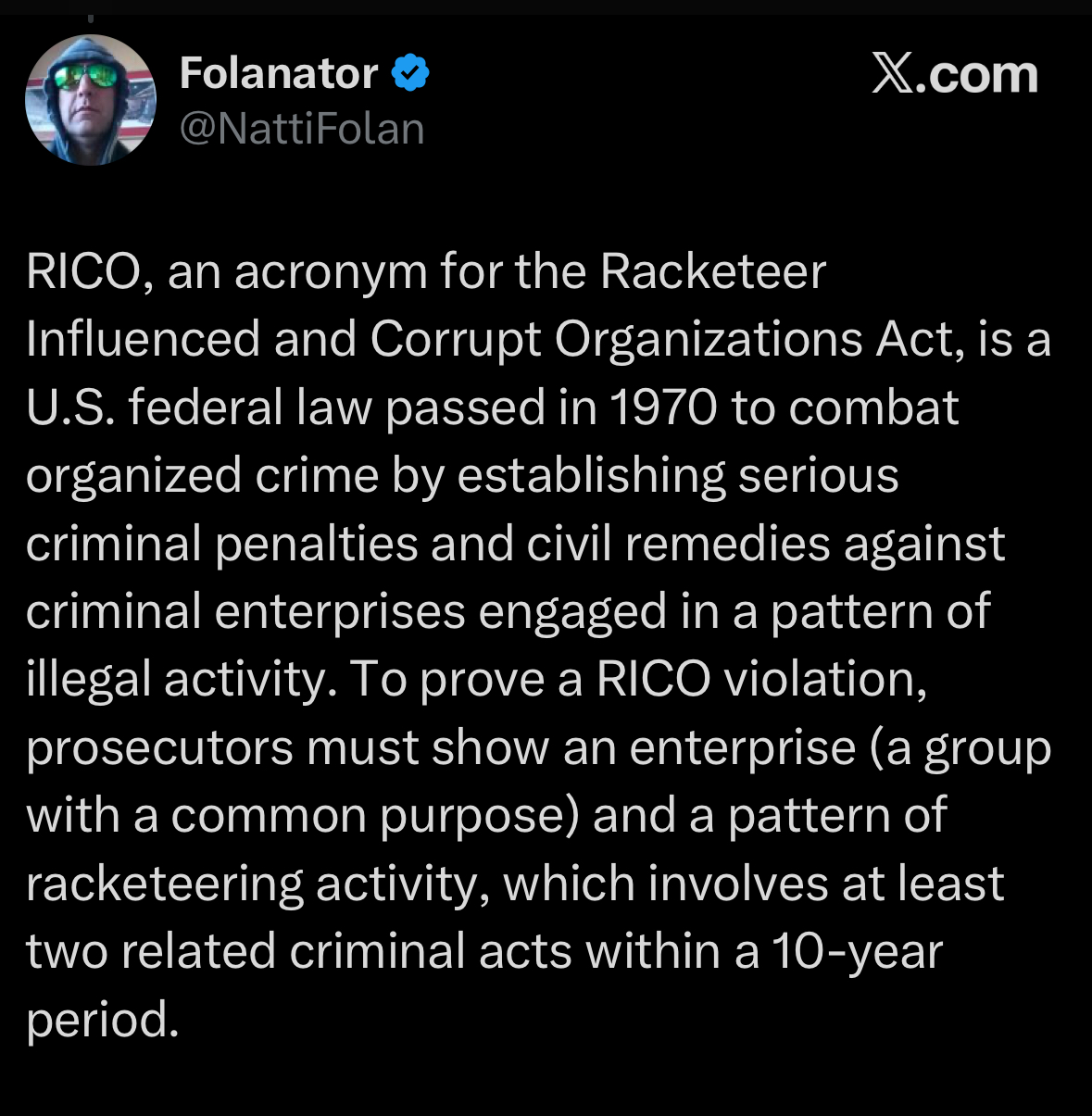Click the text "10-year" in the tweet
This screenshot has height=1116, width=1092.
(x=857, y=953)
